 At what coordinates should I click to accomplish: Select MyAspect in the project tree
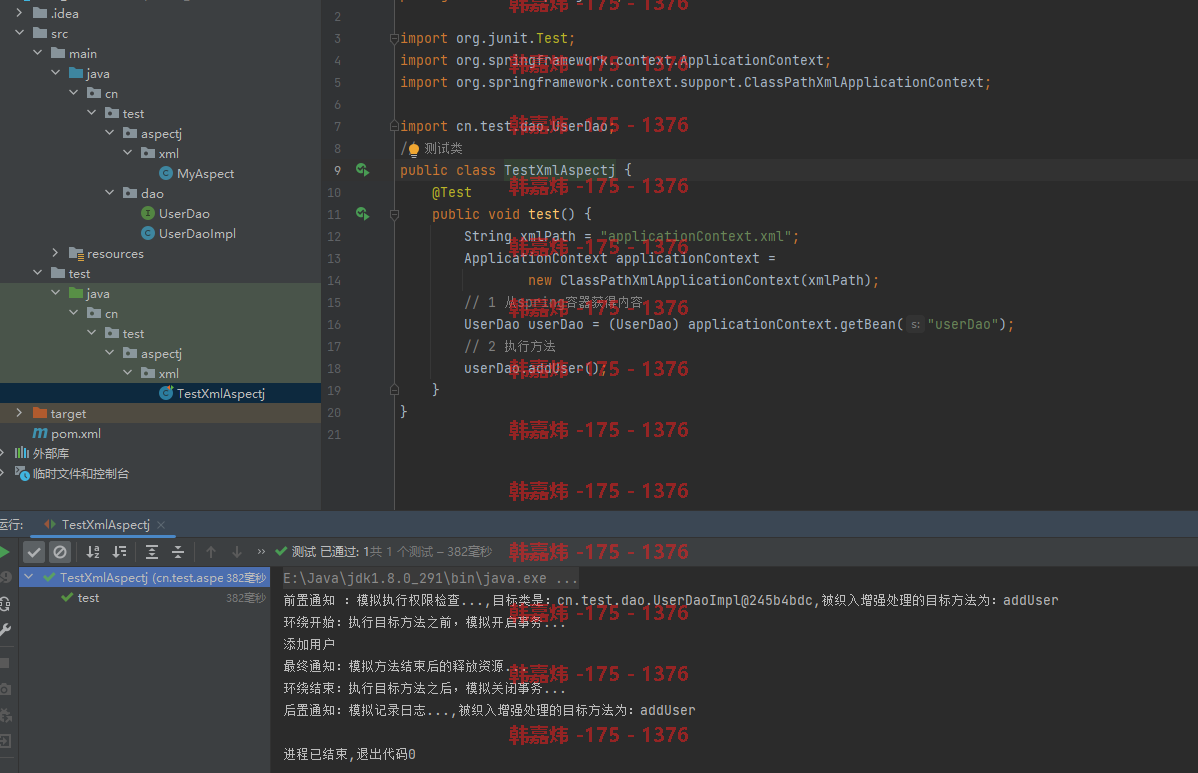(205, 173)
